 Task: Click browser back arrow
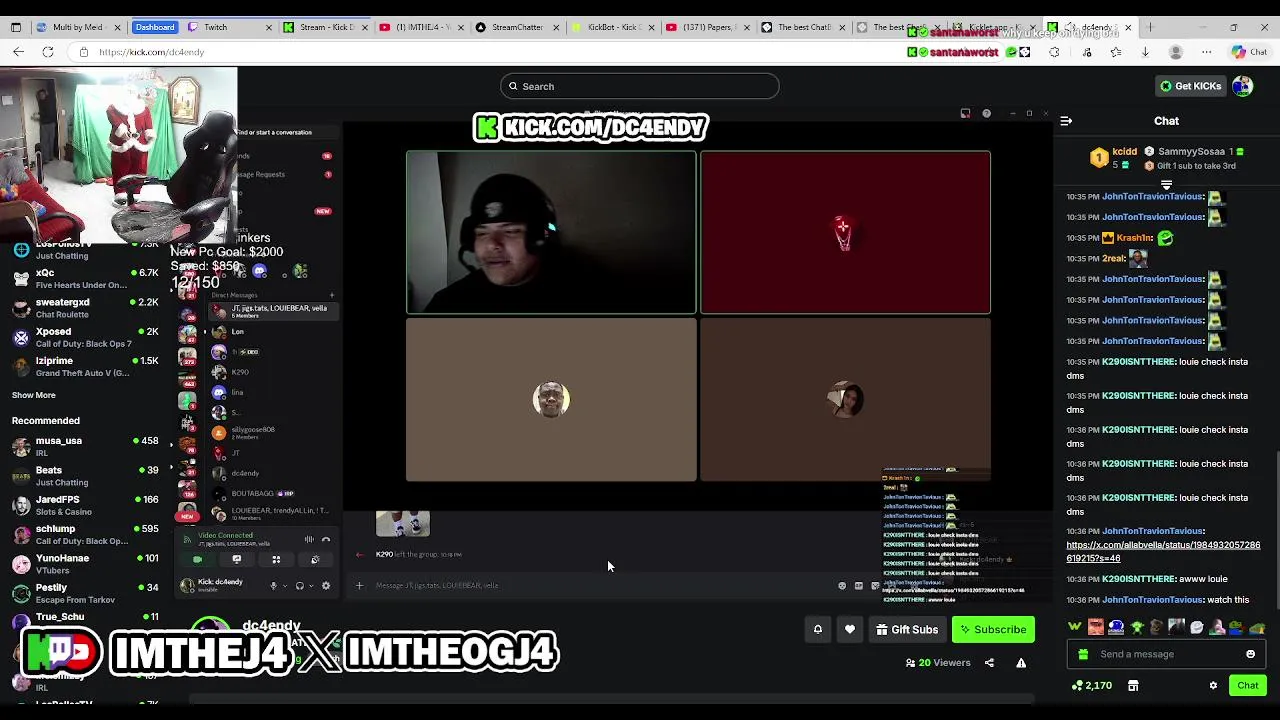pos(18,52)
